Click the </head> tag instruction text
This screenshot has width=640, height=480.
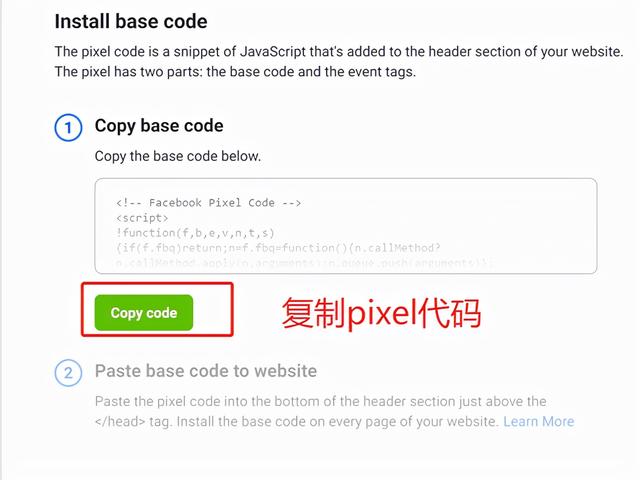coord(297,421)
